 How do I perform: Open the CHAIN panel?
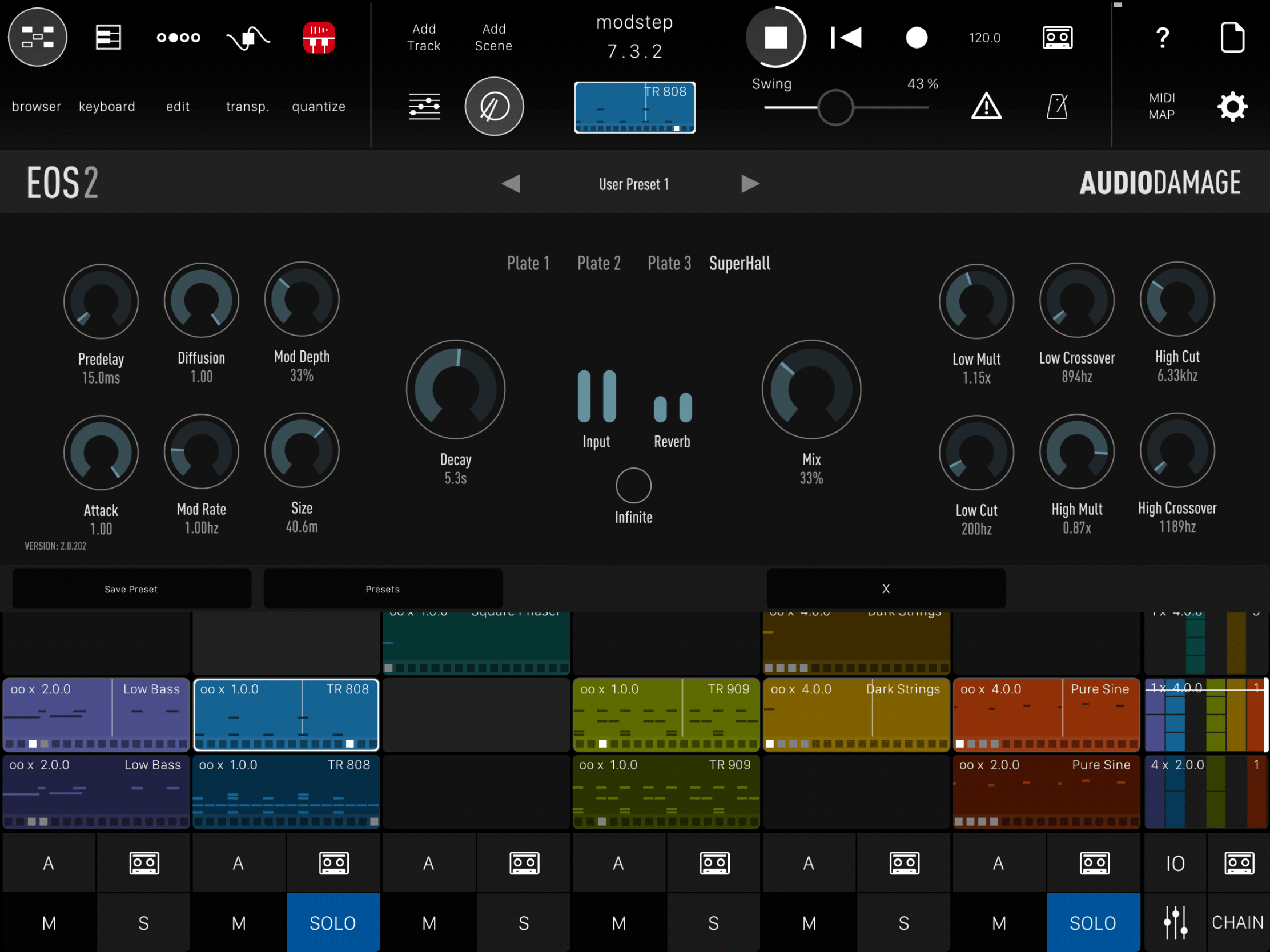pos(1237,923)
